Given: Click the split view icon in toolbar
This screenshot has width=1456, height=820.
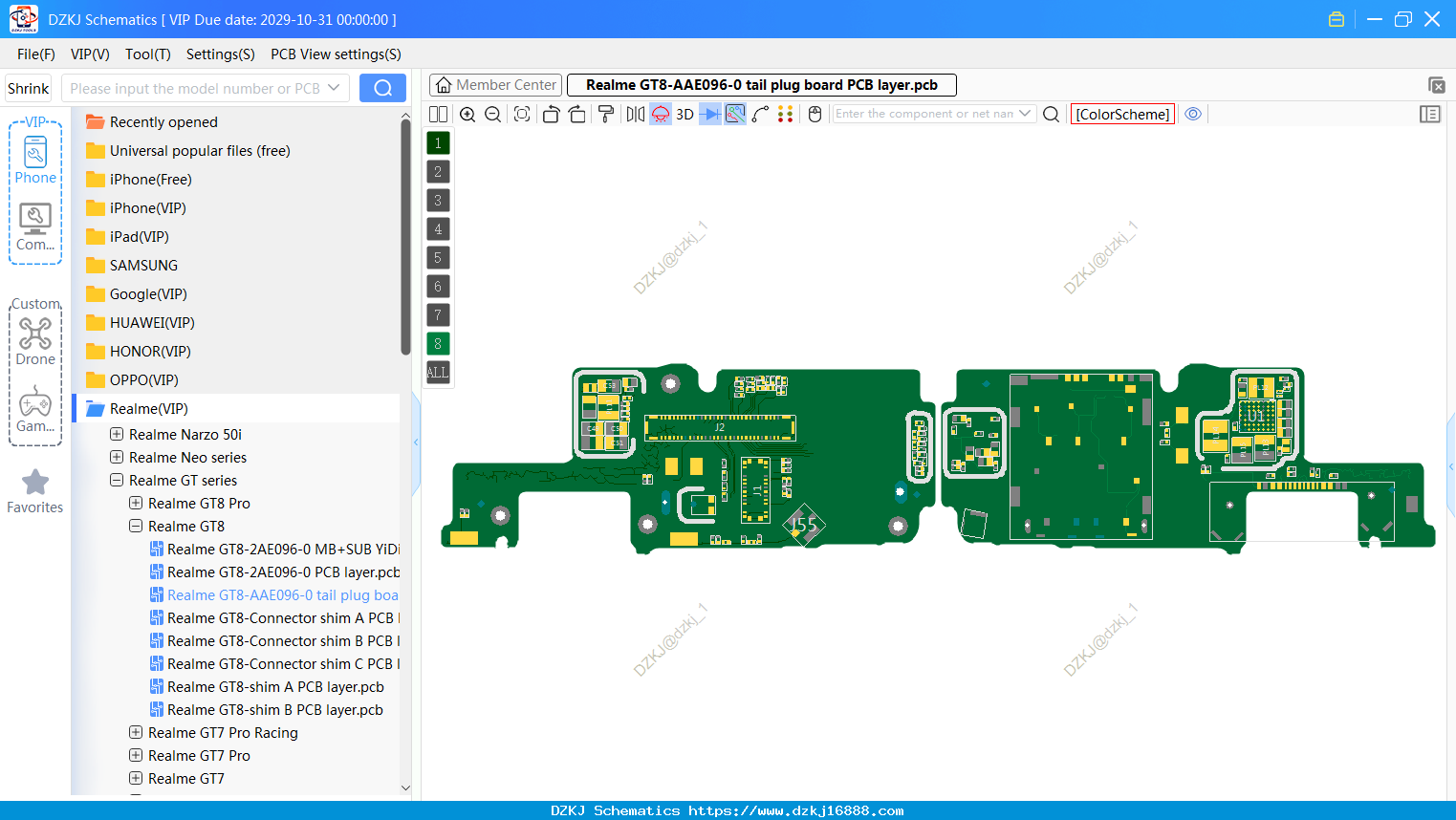Looking at the screenshot, I should [x=438, y=114].
